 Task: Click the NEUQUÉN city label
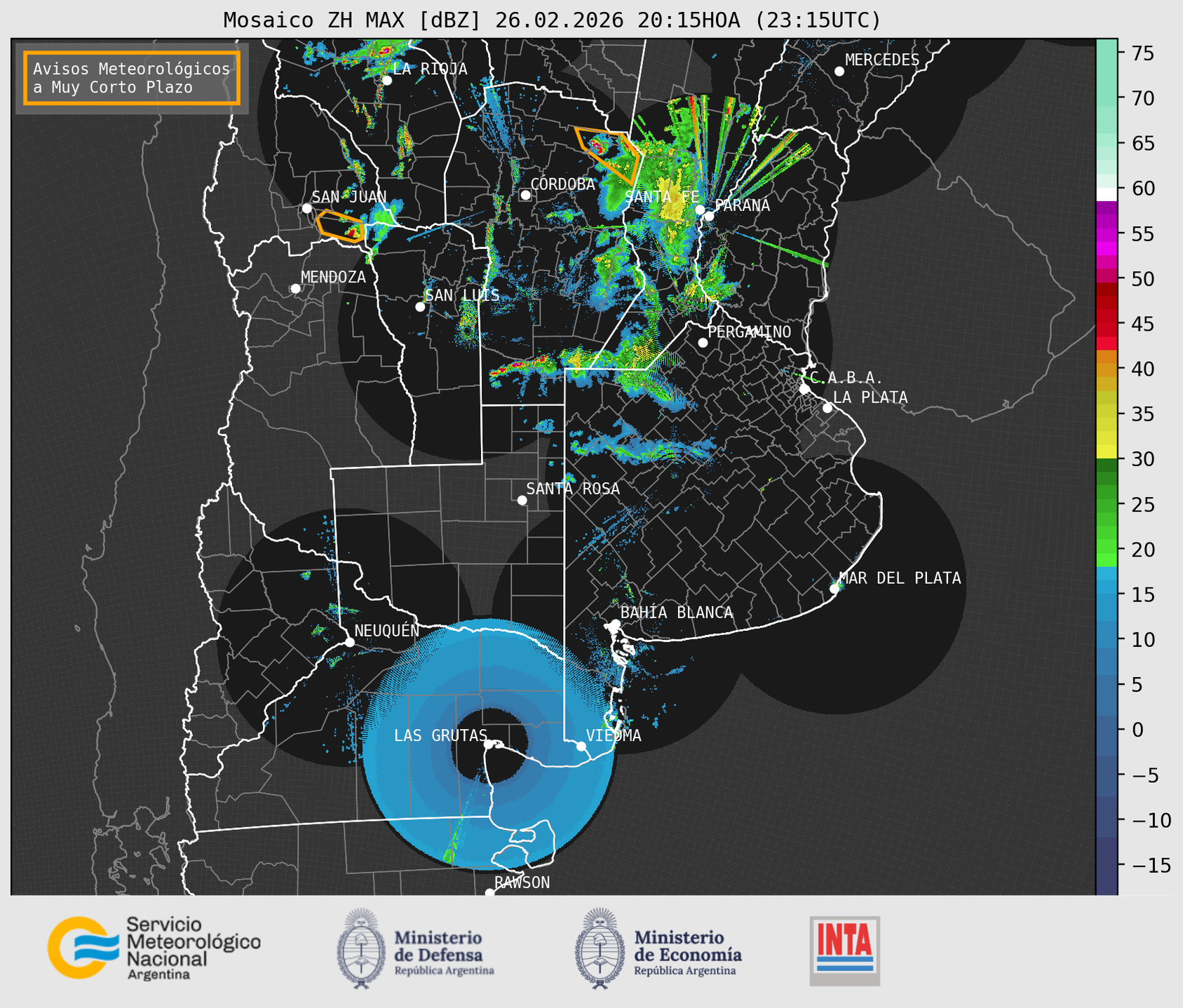pyautogui.click(x=387, y=631)
